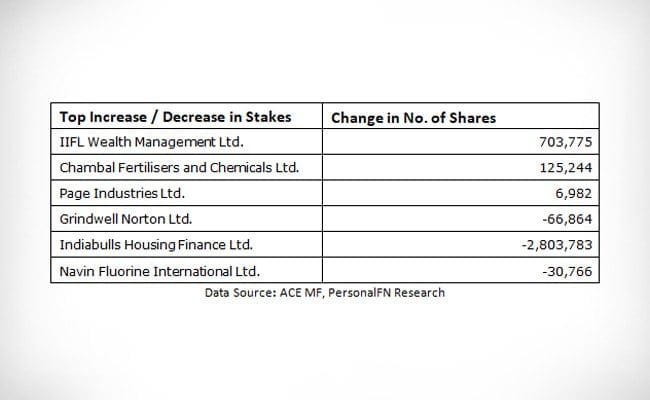Select the -66,864 share change value
The image size is (650, 400).
tap(566, 220)
